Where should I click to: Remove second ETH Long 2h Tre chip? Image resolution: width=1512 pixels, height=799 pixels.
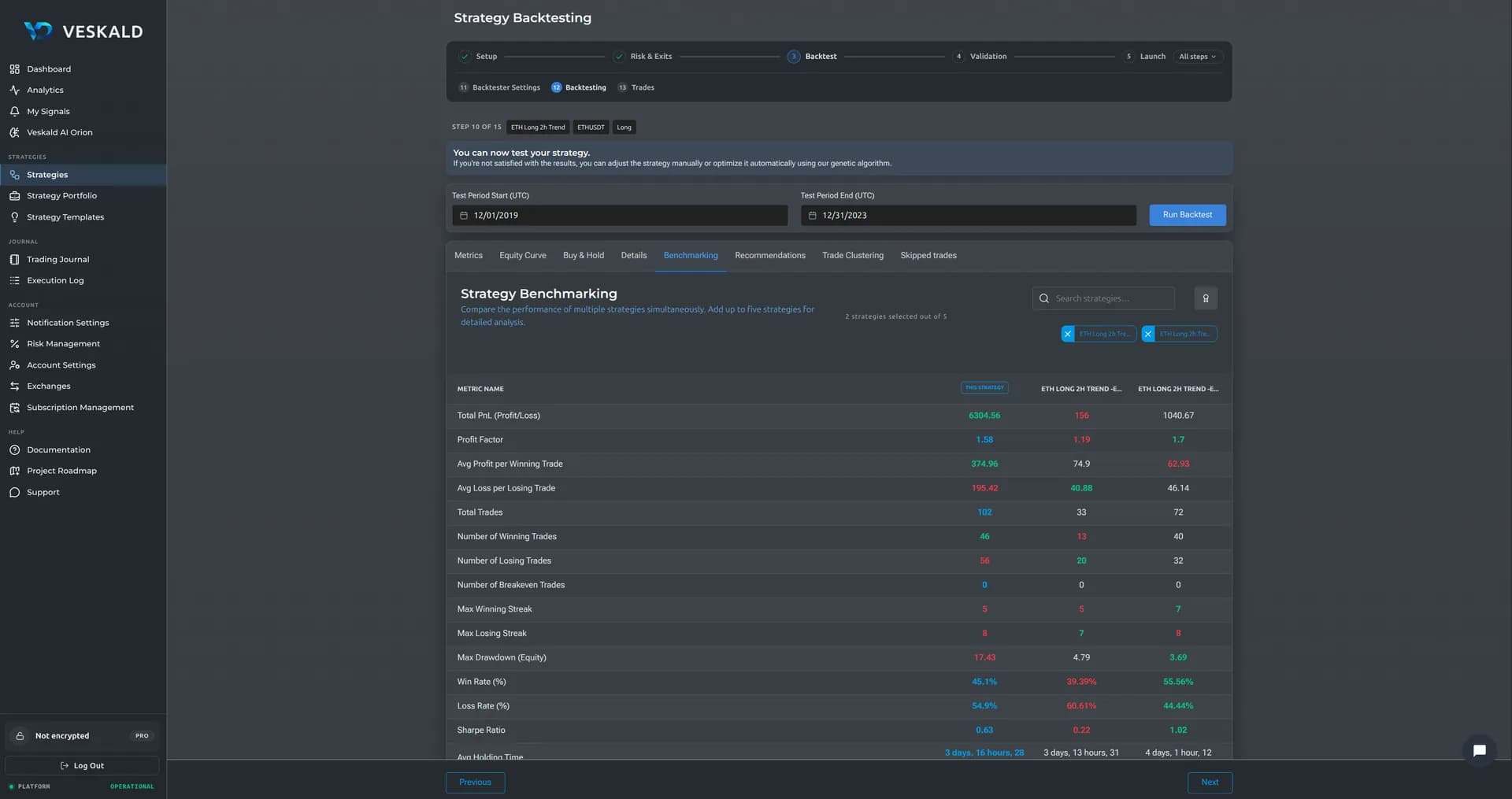click(x=1148, y=334)
